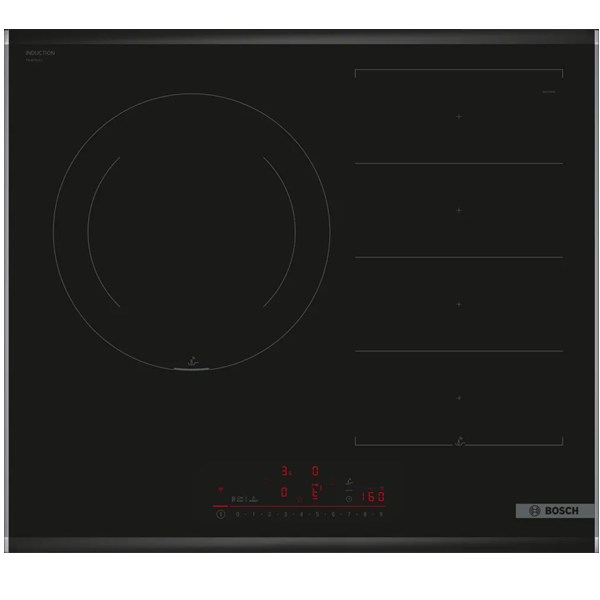This screenshot has height=600, width=600.
Task: Select the zone display showing 3.
Action: click(284, 469)
